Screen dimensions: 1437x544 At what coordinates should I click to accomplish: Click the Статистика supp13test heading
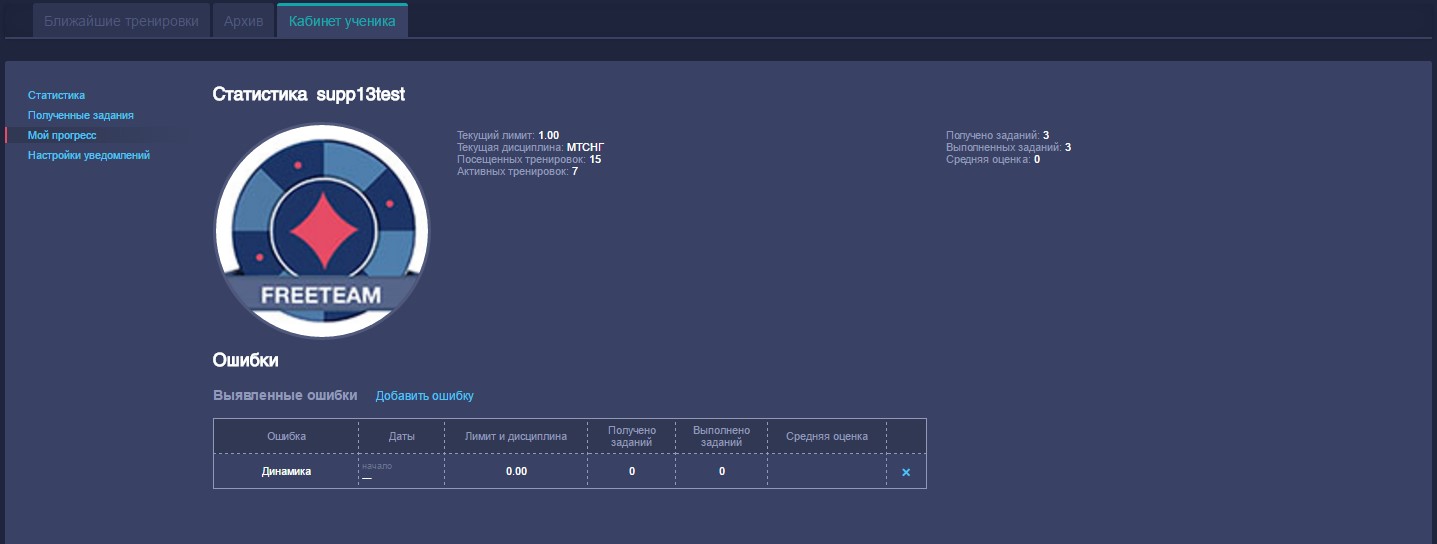tap(309, 94)
